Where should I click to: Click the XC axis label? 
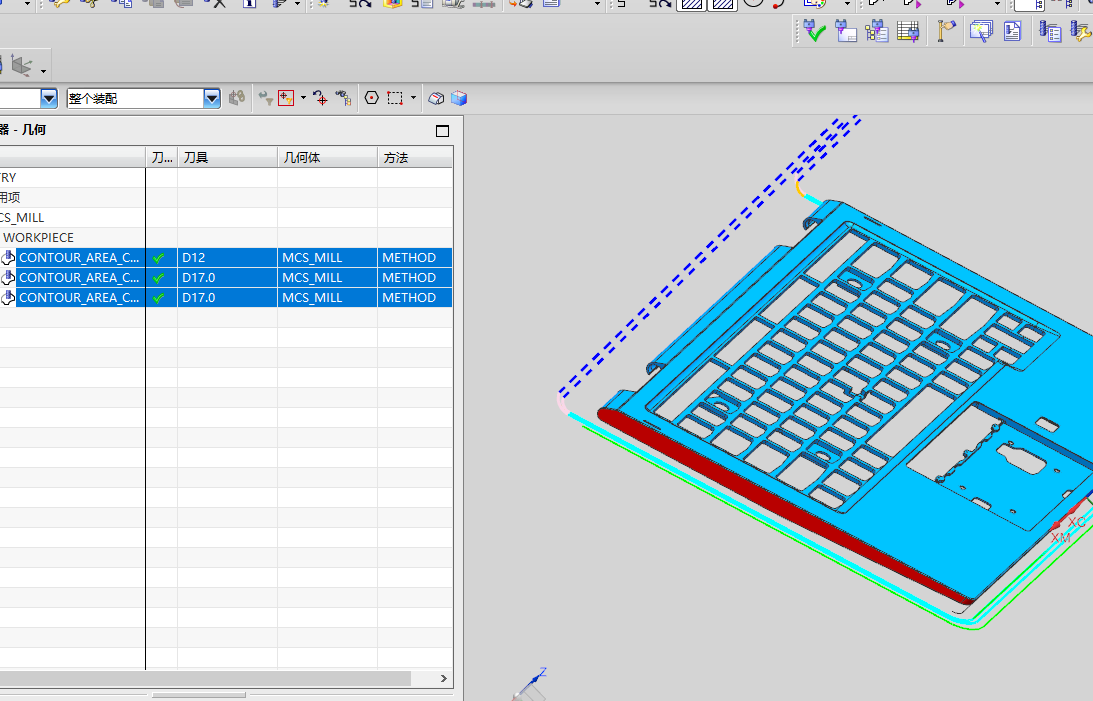pos(1077,522)
